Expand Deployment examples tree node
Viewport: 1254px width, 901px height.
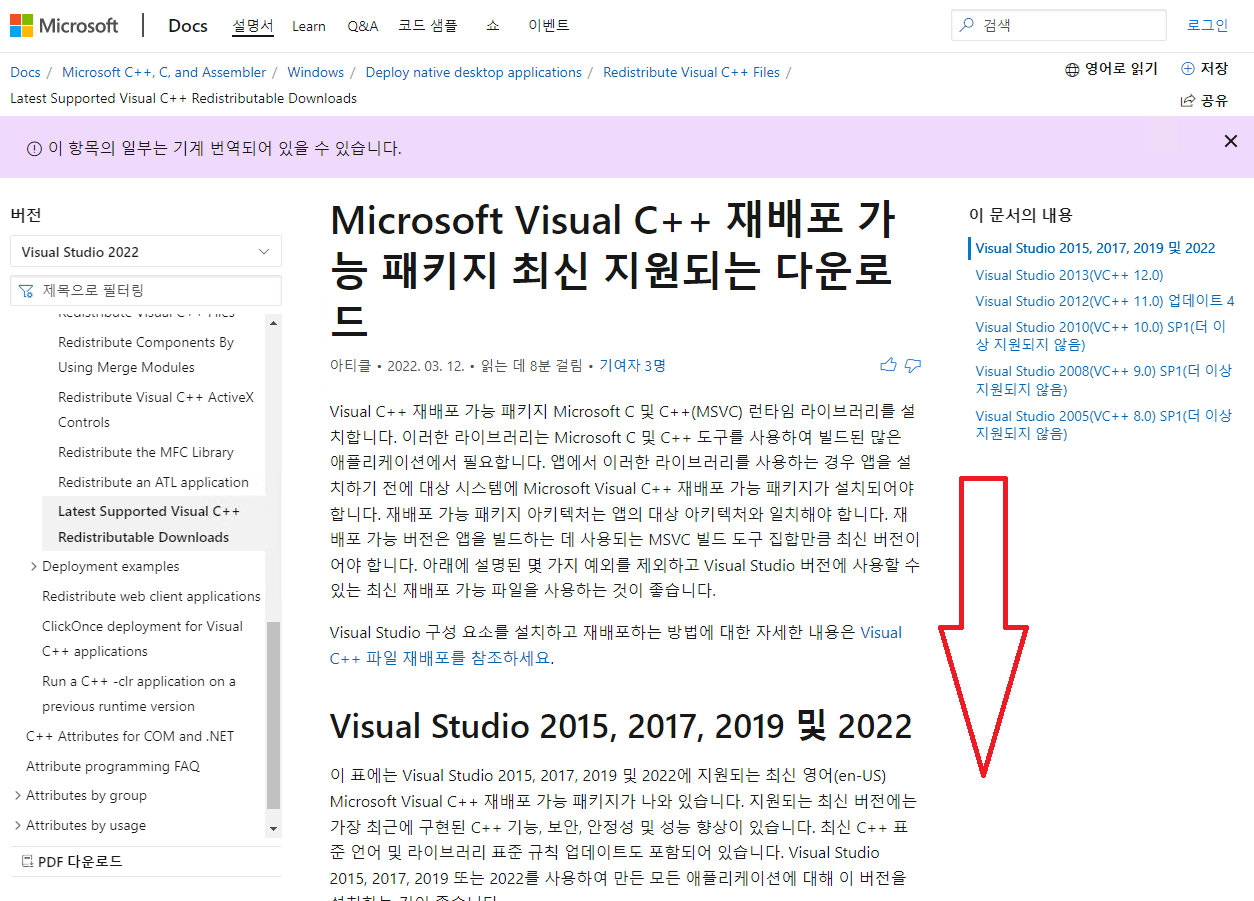coord(33,567)
